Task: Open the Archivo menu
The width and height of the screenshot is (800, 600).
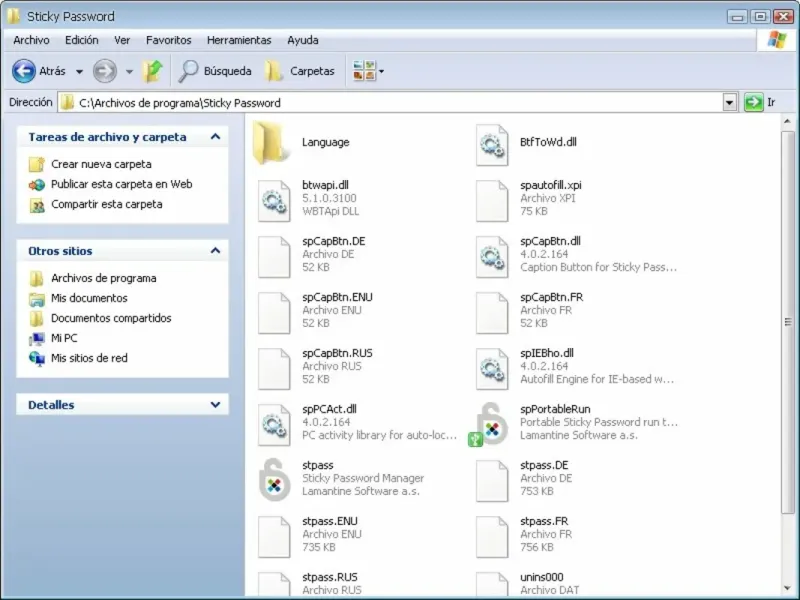Action: 32,40
